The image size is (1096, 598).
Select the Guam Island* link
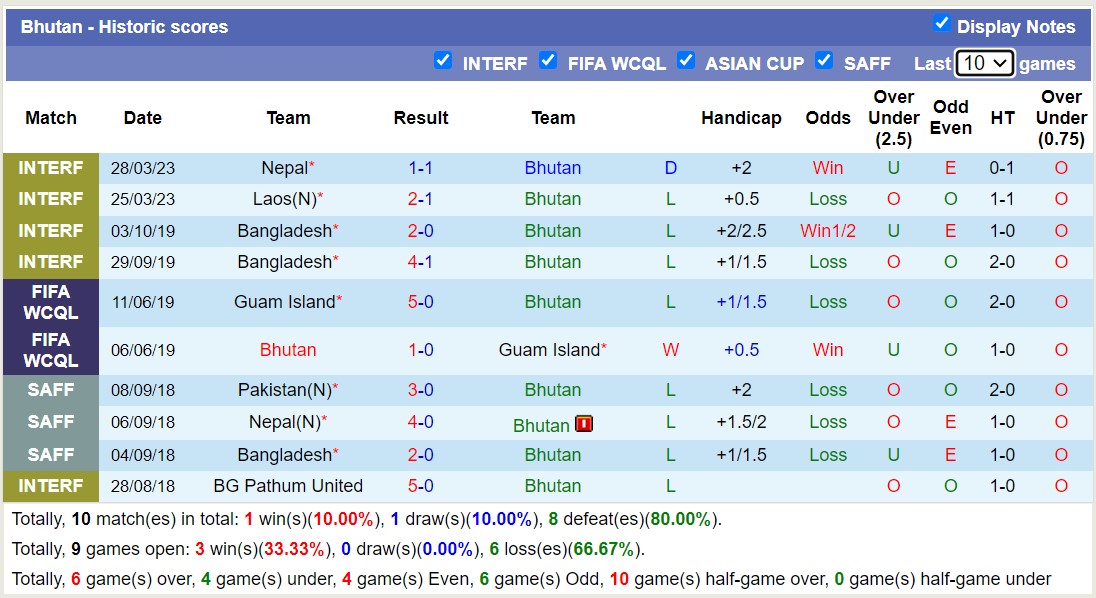[553, 350]
